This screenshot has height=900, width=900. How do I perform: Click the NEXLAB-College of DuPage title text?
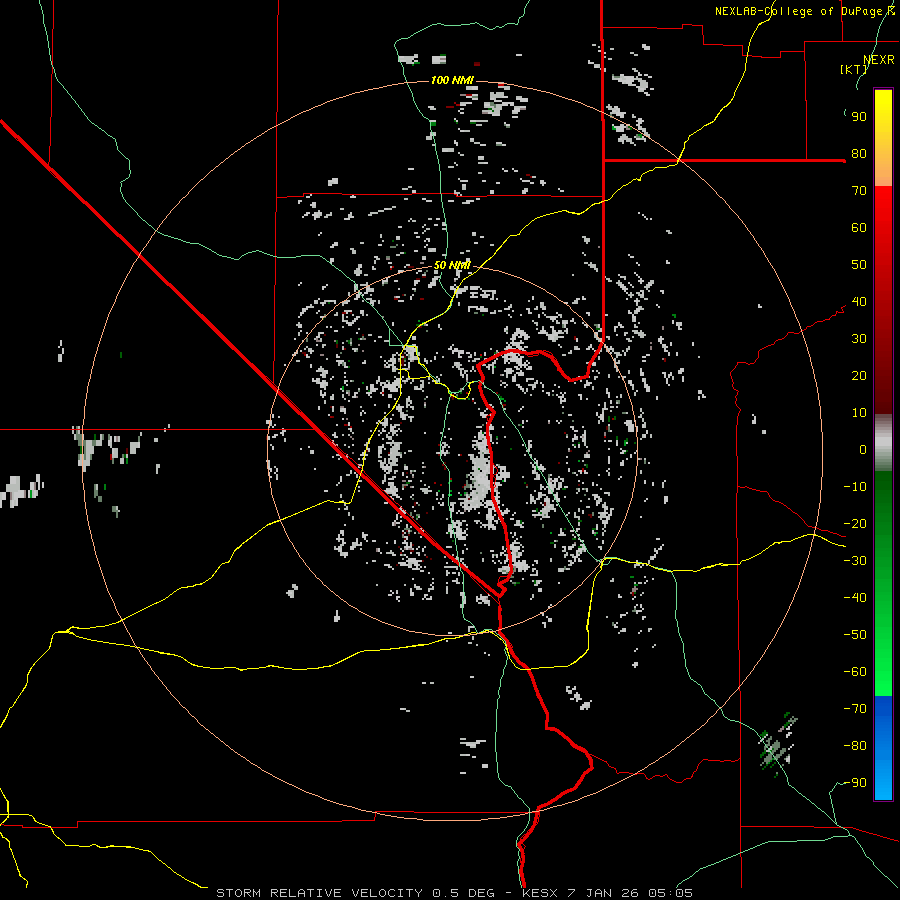(804, 11)
